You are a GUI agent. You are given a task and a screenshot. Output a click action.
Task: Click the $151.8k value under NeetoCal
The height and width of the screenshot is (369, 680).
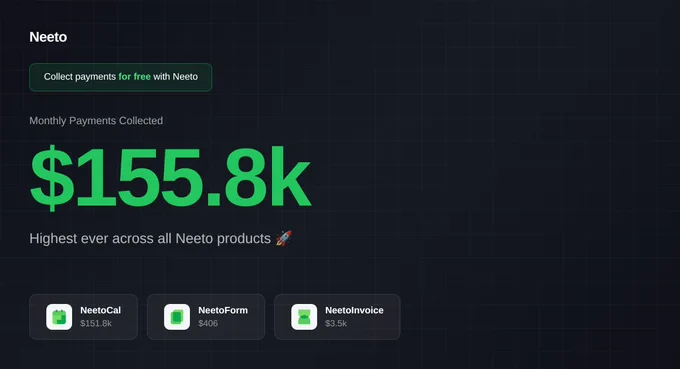click(x=96, y=323)
